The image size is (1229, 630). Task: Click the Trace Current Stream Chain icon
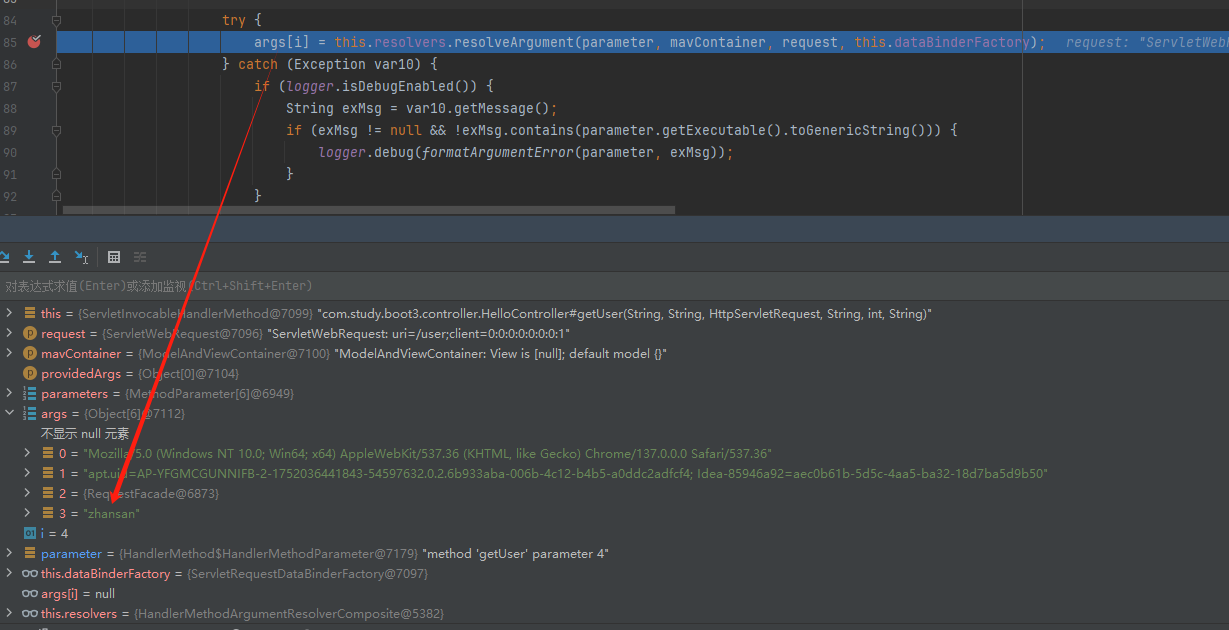point(140,257)
